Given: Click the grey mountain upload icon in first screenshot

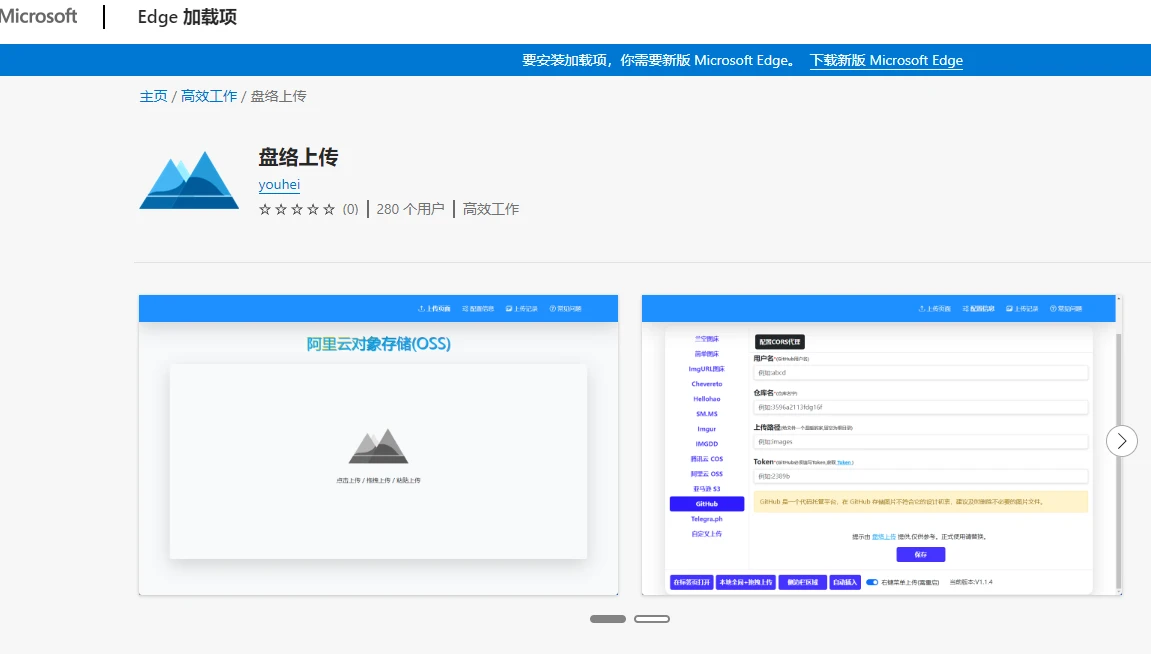Looking at the screenshot, I should tap(378, 447).
